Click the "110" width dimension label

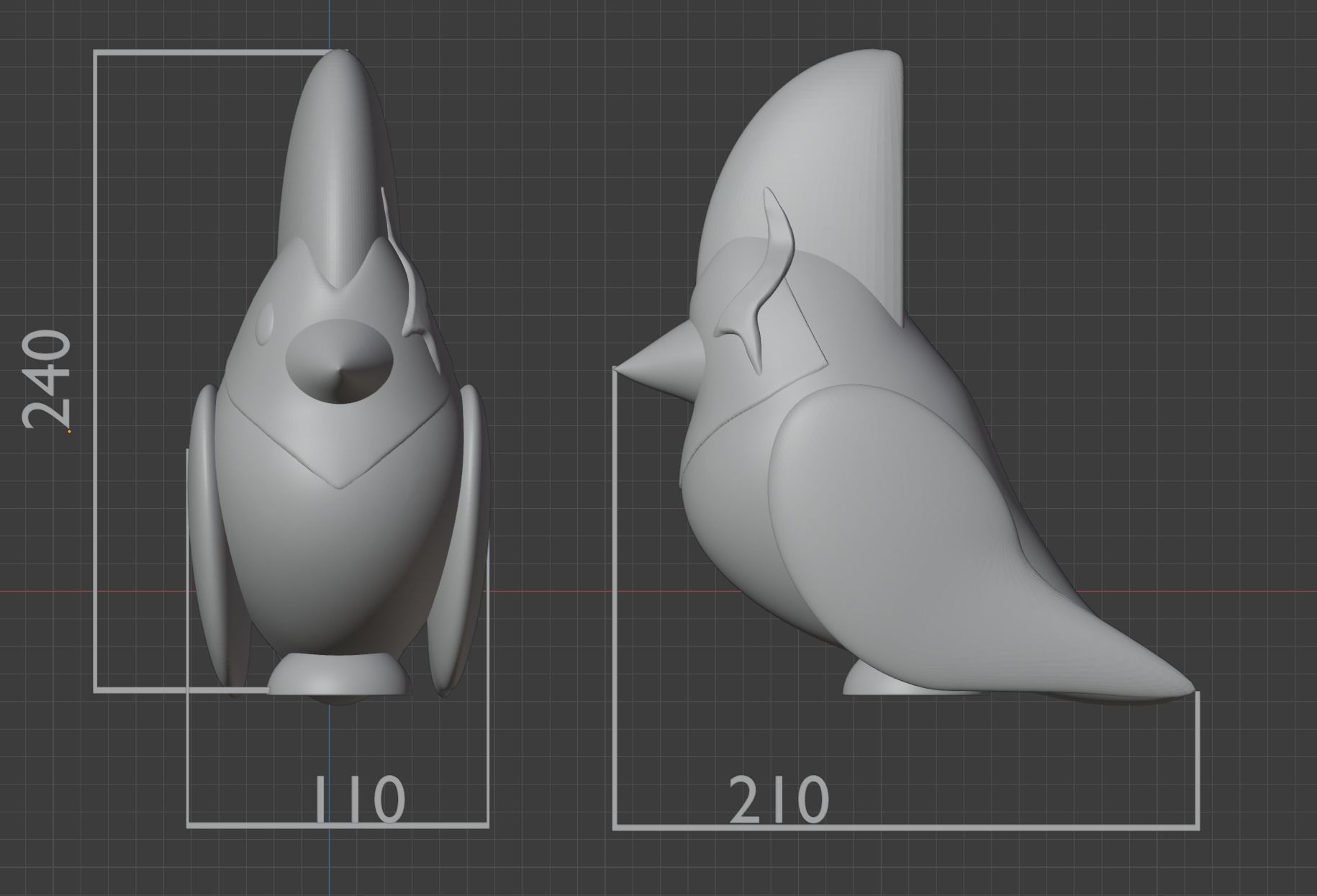pos(361,800)
